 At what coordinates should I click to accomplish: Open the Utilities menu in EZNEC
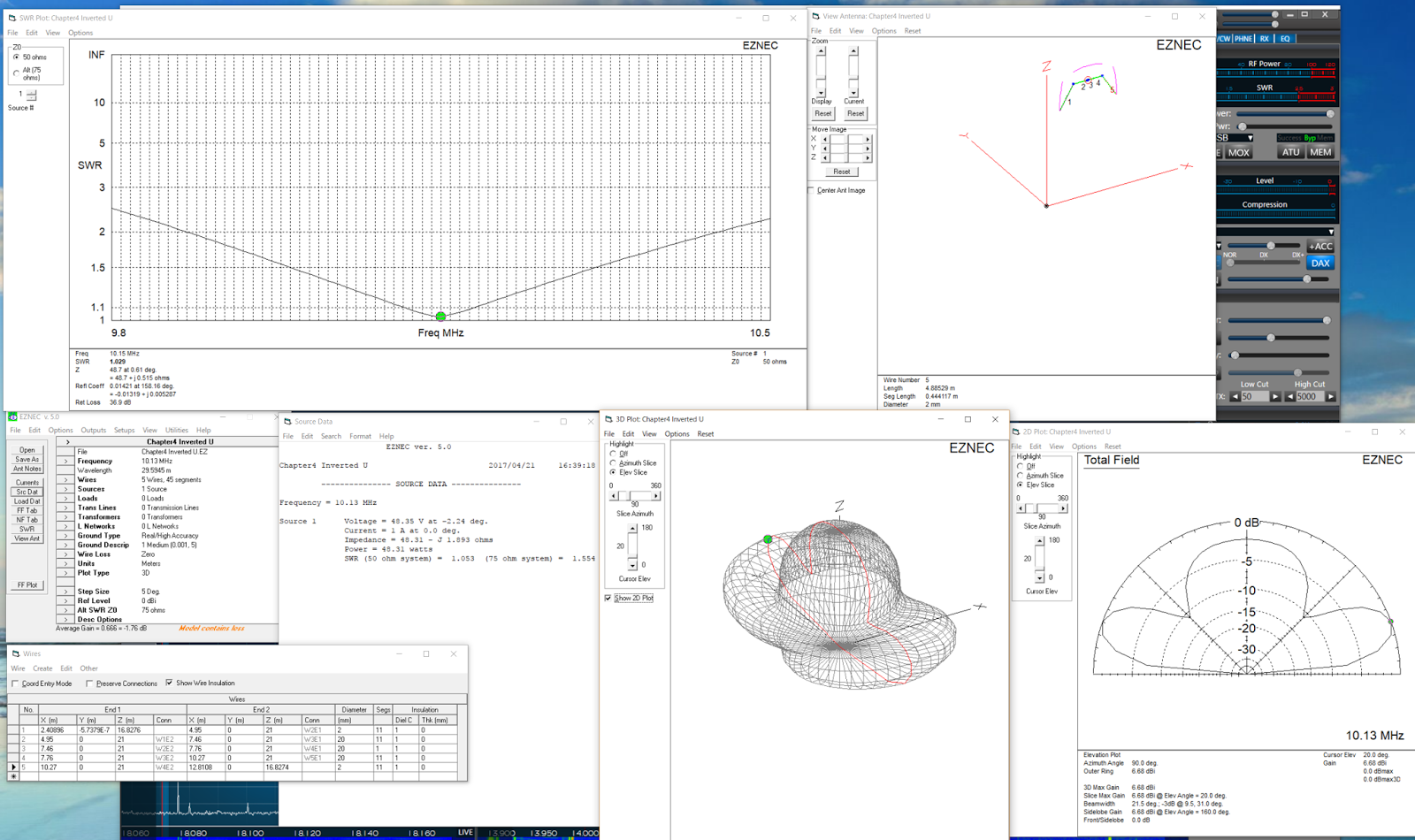click(177, 431)
